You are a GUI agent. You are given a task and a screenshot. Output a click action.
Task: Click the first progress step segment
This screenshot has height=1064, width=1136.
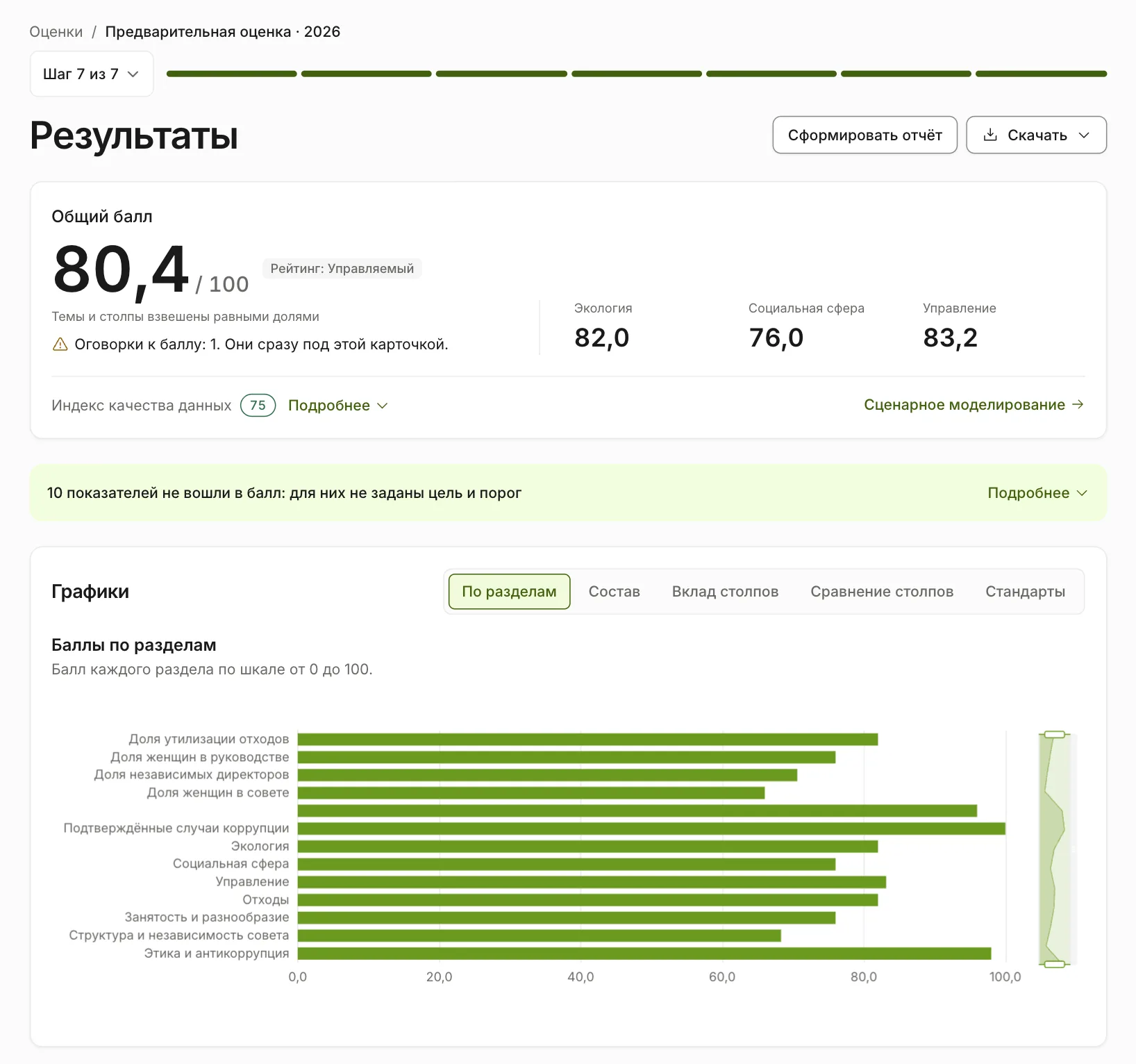pyautogui.click(x=231, y=74)
